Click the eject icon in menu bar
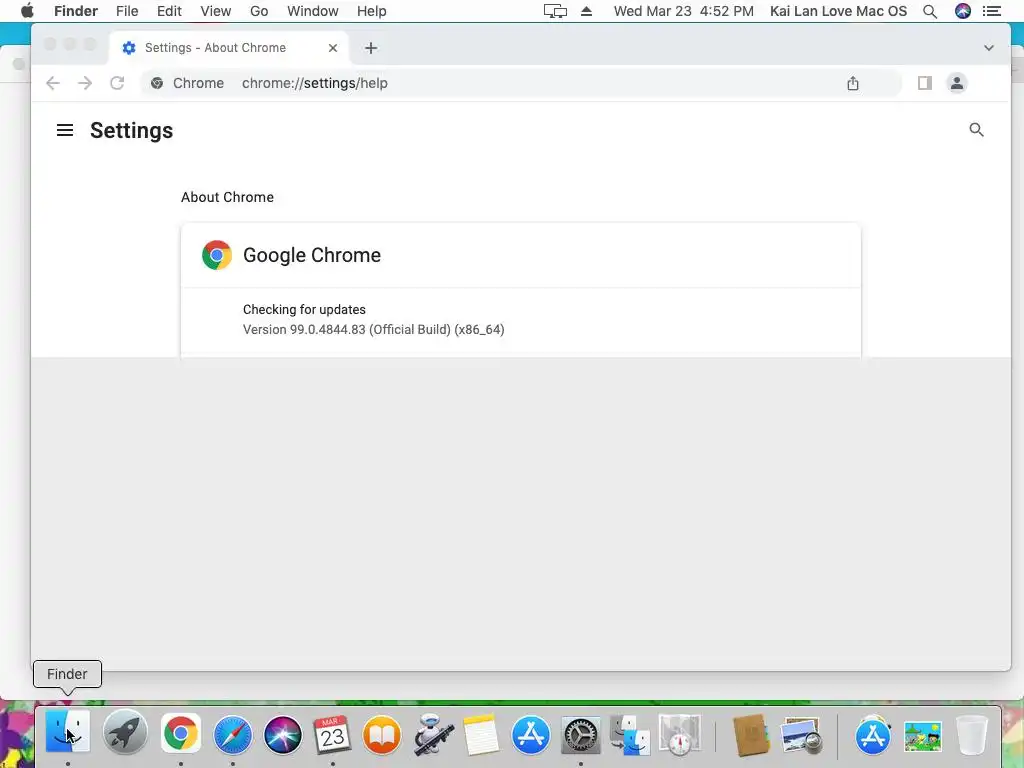This screenshot has width=1024, height=768. (x=586, y=11)
